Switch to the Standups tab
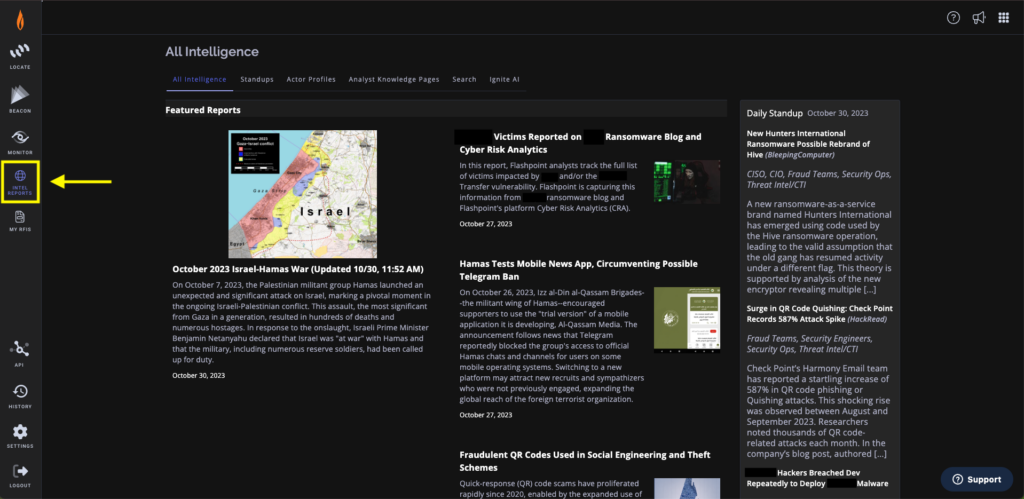Viewport: 1024px width, 499px height. (257, 80)
